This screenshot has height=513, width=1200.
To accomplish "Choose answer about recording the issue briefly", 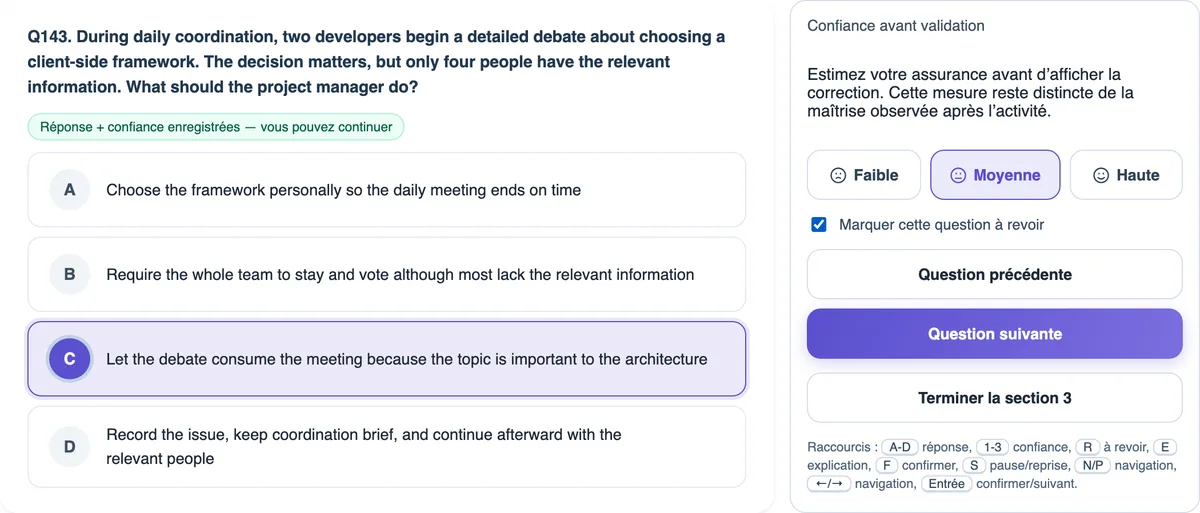I will click(x=387, y=447).
